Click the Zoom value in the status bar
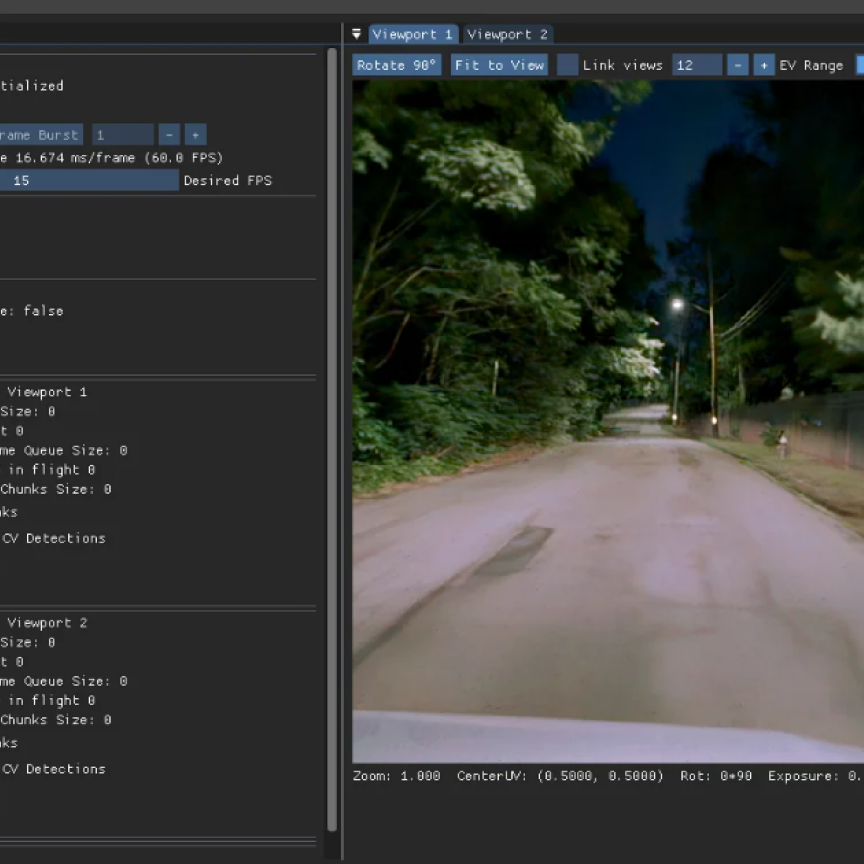 395,775
